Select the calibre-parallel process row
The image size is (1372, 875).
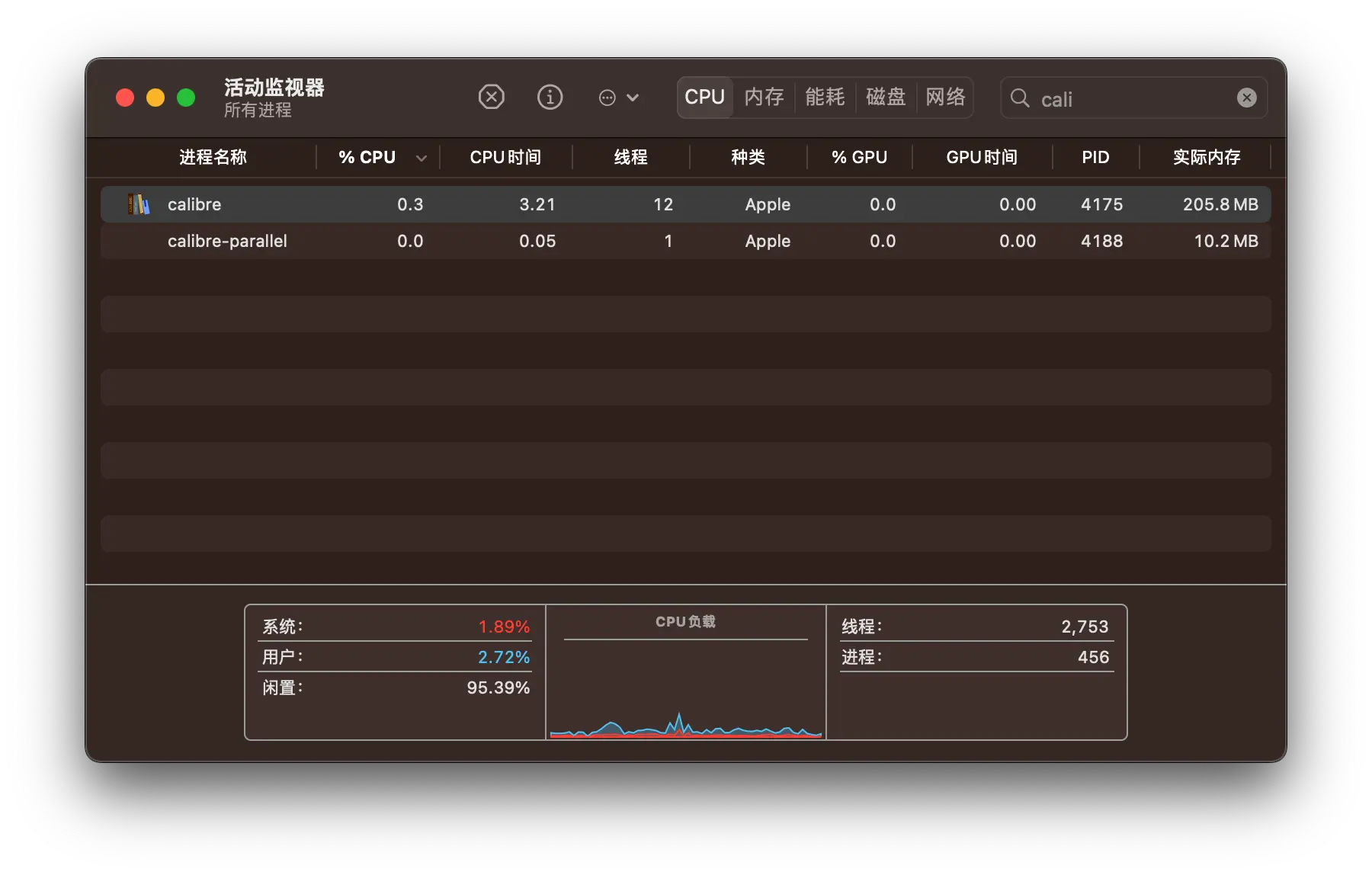tap(685, 241)
